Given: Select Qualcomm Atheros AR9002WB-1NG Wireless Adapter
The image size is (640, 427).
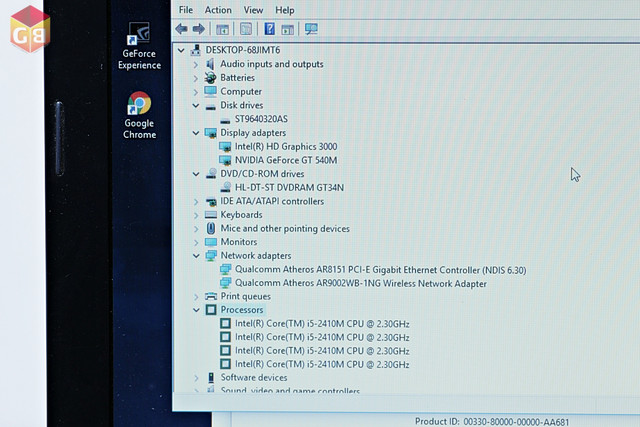Looking at the screenshot, I should point(361,283).
